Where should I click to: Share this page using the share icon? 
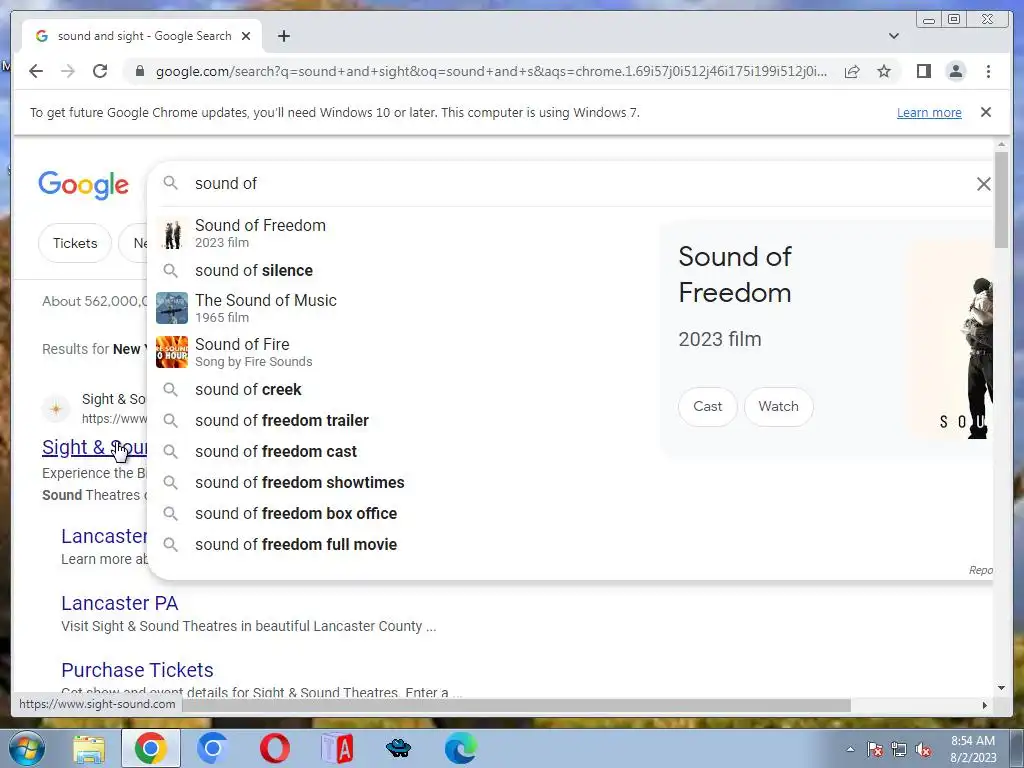(852, 71)
